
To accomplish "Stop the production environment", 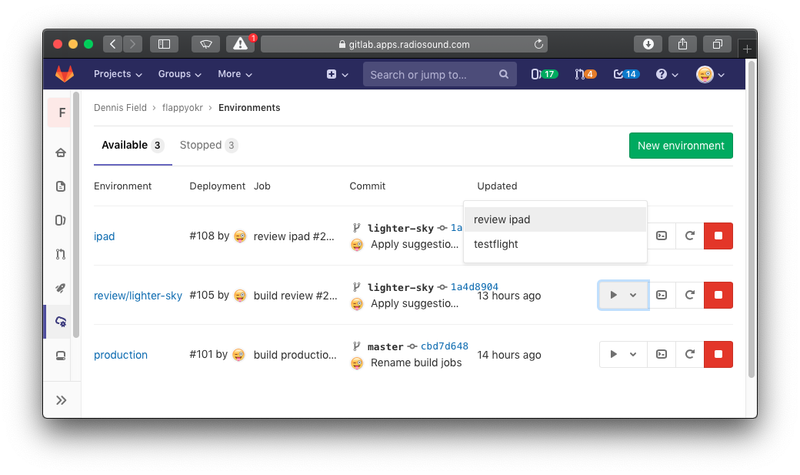I will [x=718, y=354].
